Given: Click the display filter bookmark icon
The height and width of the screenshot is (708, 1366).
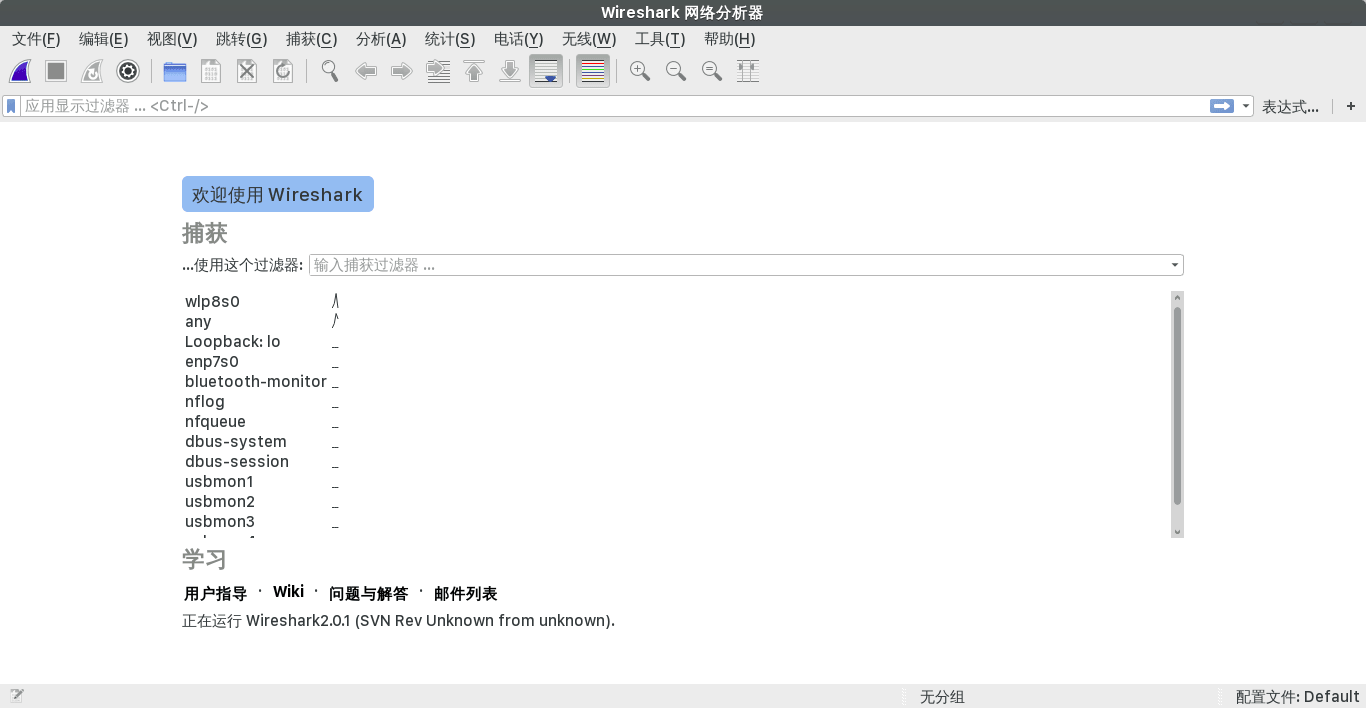Looking at the screenshot, I should click(x=11, y=106).
